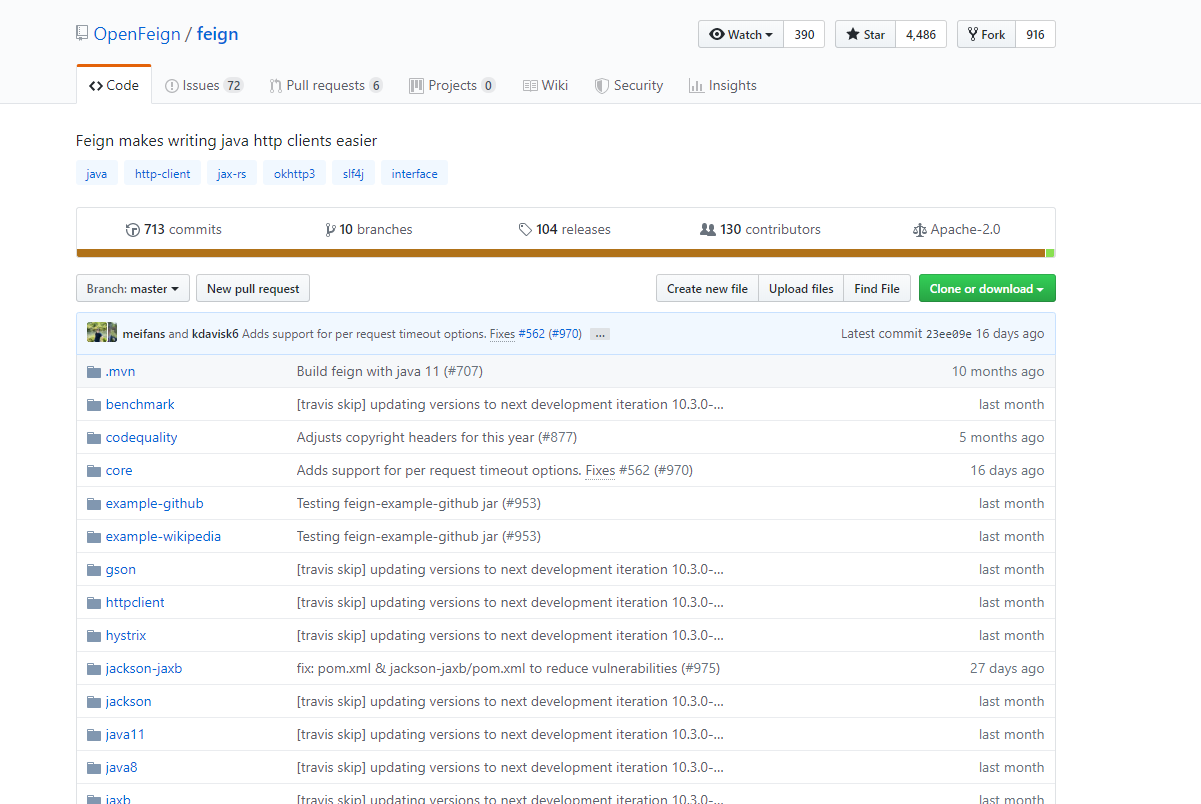The width and height of the screenshot is (1201, 804).
Task: Open the Pull requests tab
Action: [x=325, y=86]
